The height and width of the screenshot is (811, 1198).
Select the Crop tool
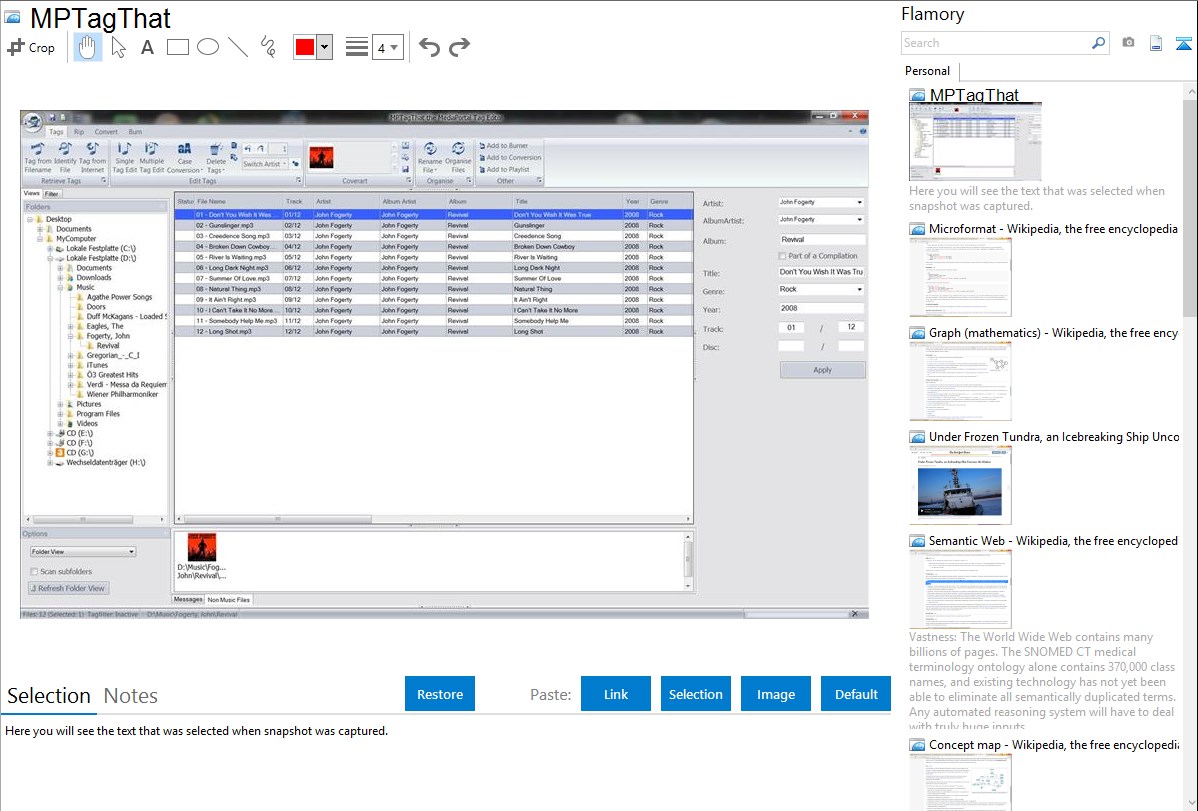tap(31, 47)
